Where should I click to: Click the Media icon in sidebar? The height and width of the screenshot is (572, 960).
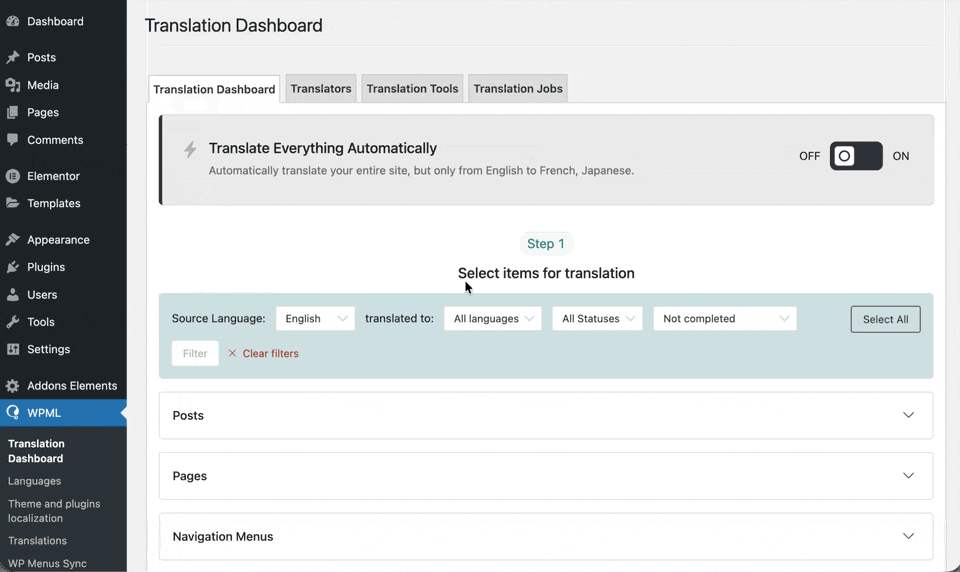[12, 85]
